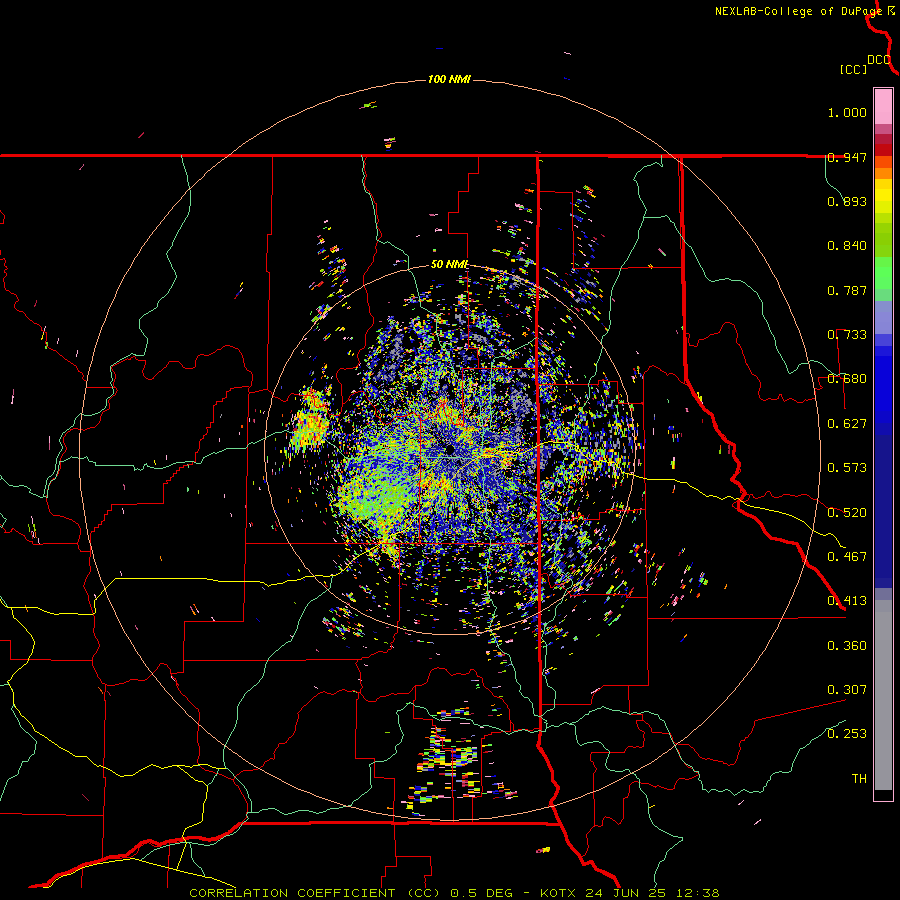
Task: Click the TH threshold label on scale
Action: coord(859,779)
